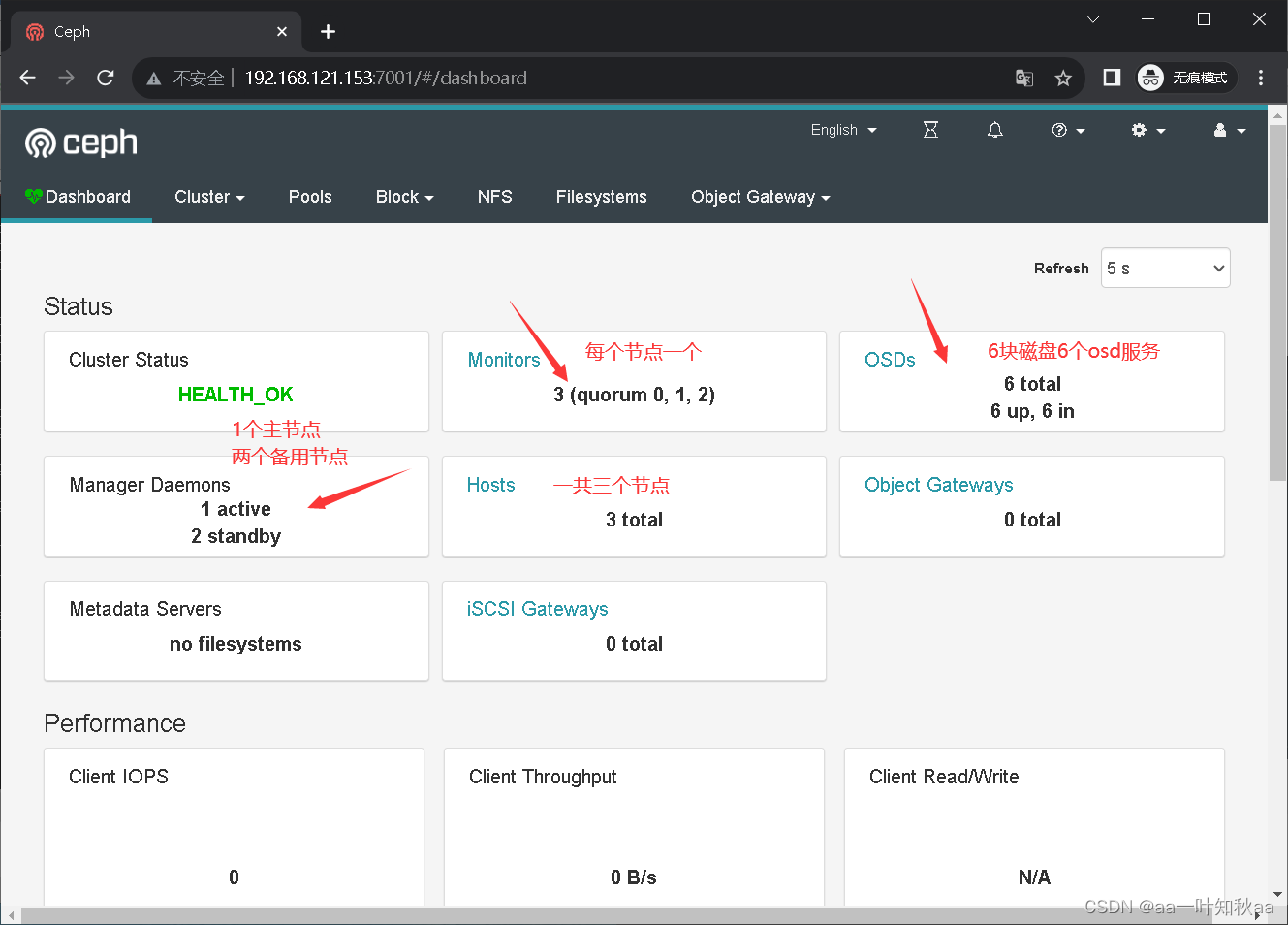
Task: Open the Monitors link
Action: [x=504, y=360]
